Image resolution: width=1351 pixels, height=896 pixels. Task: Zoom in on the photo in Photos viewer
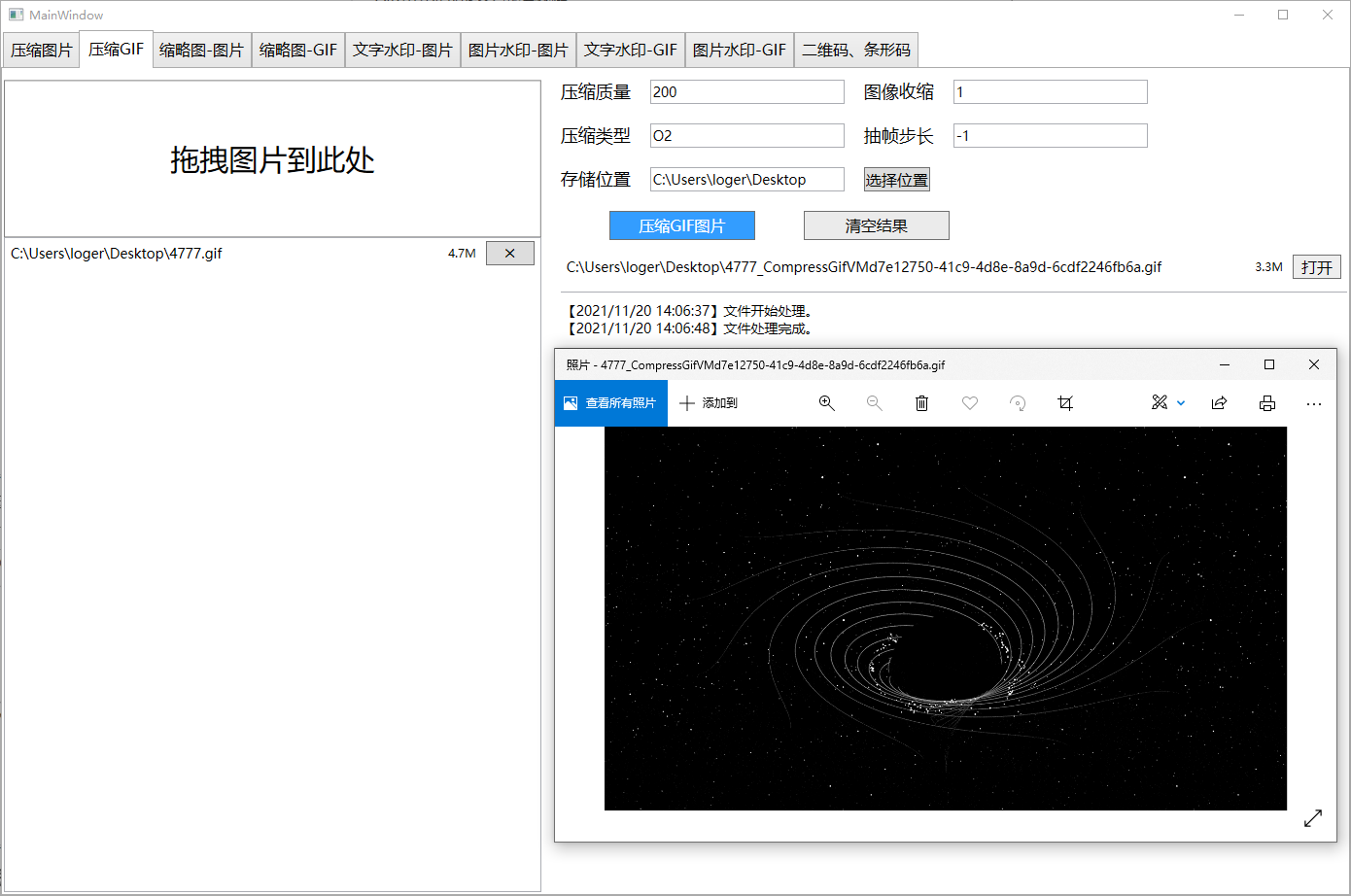(826, 402)
